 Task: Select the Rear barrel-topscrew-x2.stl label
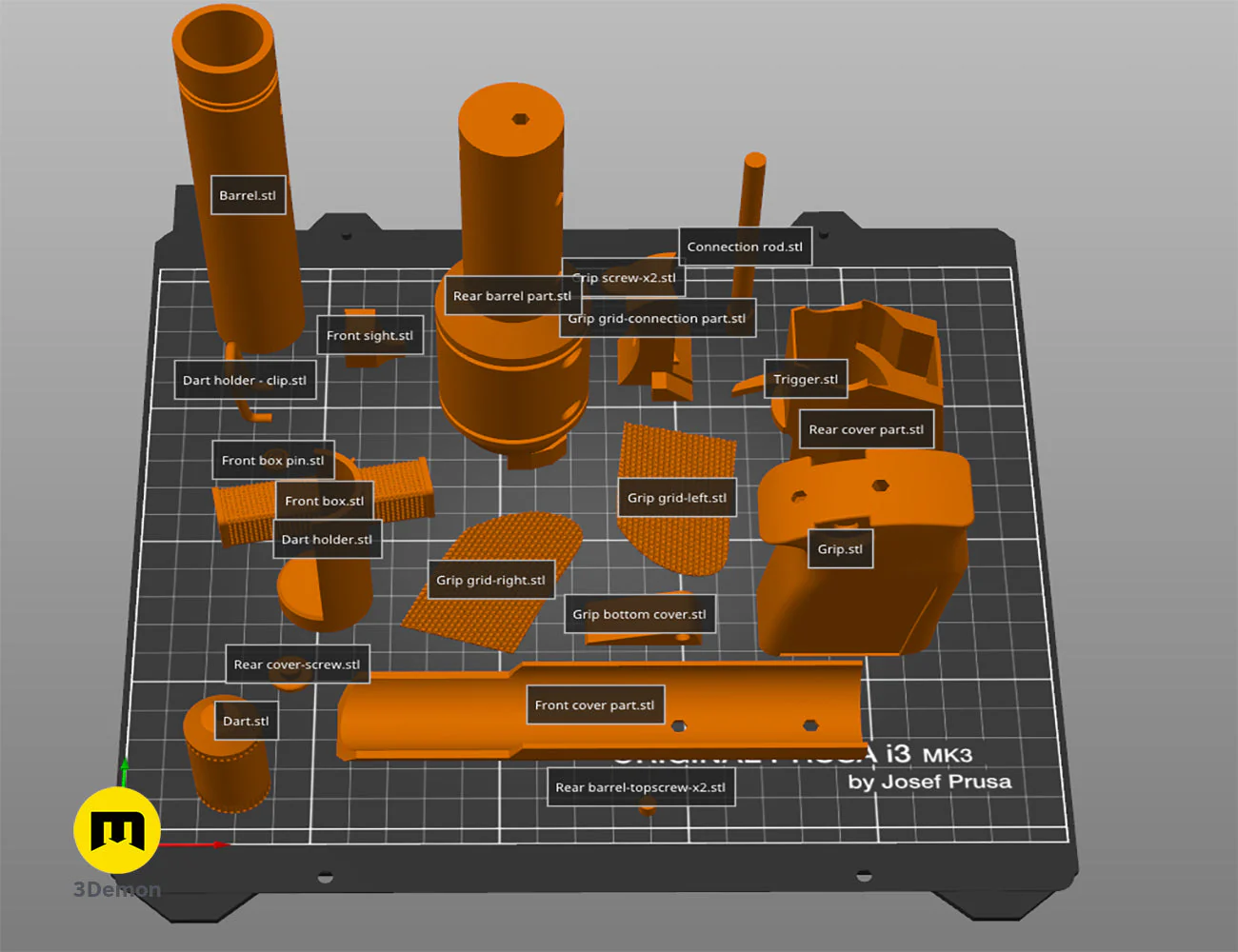pyautogui.click(x=640, y=787)
